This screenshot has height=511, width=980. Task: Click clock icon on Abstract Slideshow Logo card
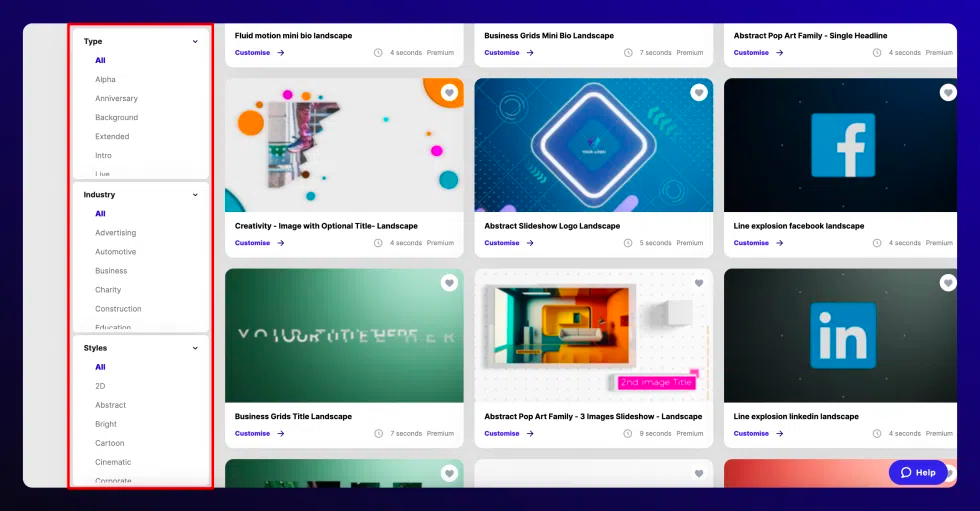(628, 243)
